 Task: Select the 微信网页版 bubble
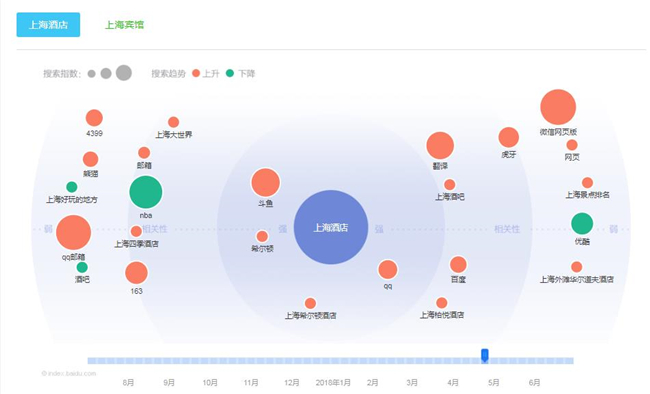tap(558, 107)
